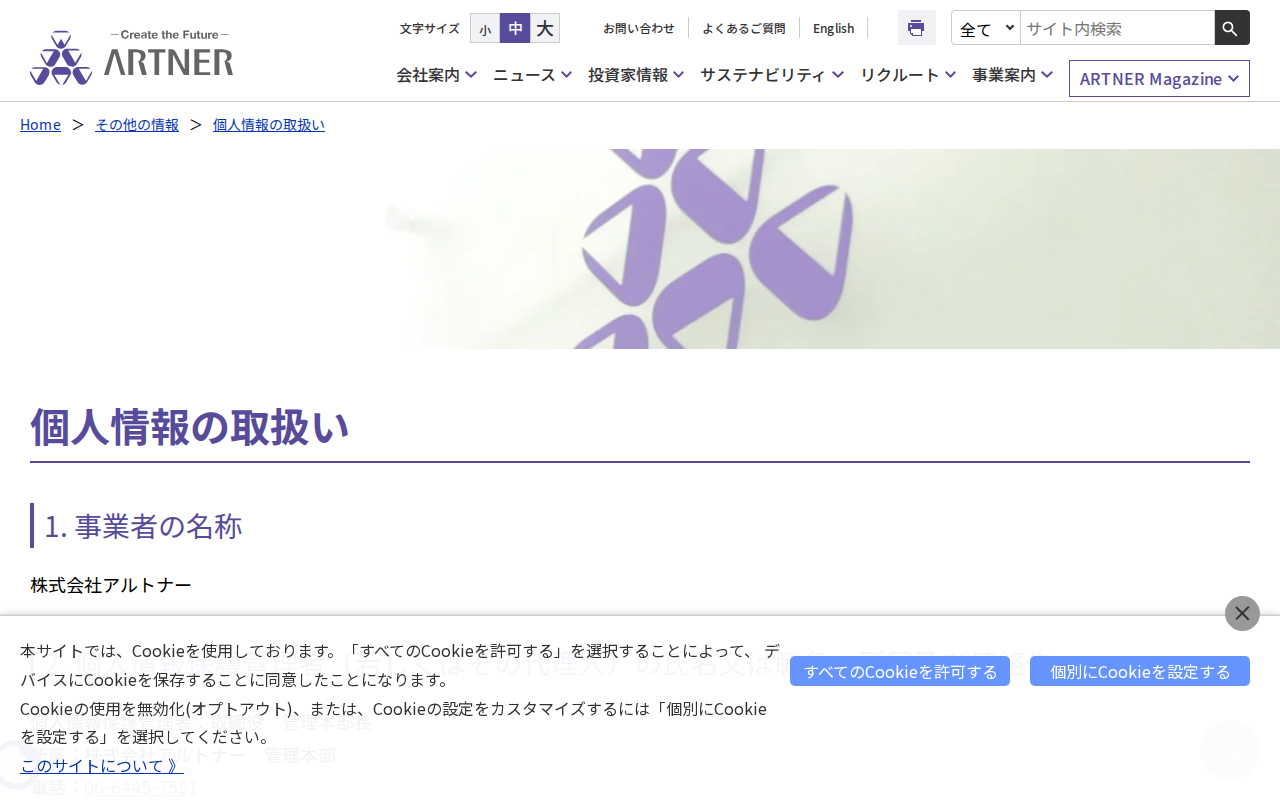Click the 個人情報の取扱い page heading
Viewport: 1280px width, 800px height.
coord(190,427)
